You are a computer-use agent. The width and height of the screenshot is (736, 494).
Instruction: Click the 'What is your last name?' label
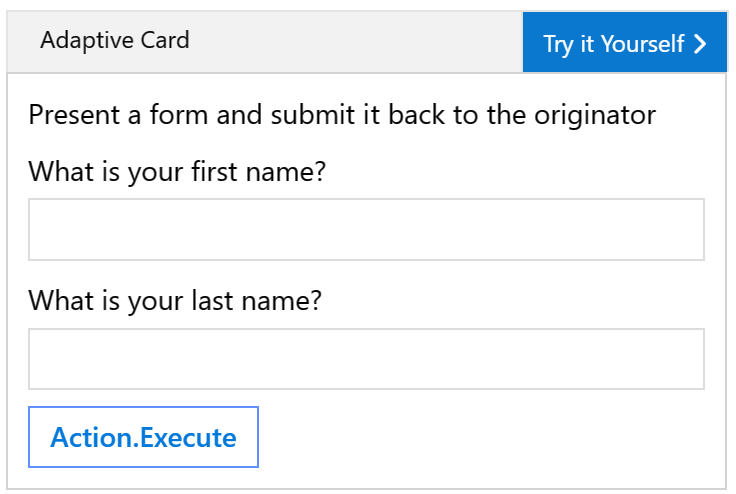(175, 300)
